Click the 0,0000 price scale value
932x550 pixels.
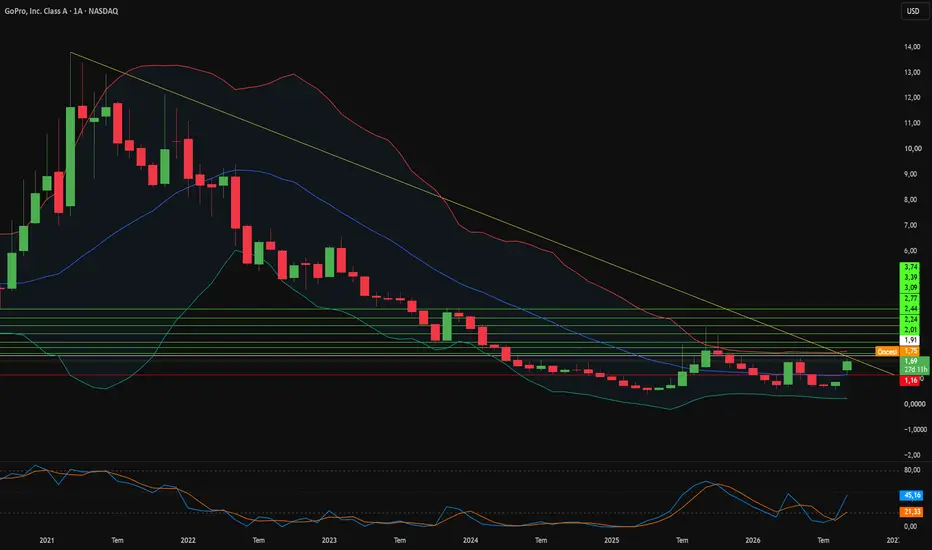pos(914,404)
